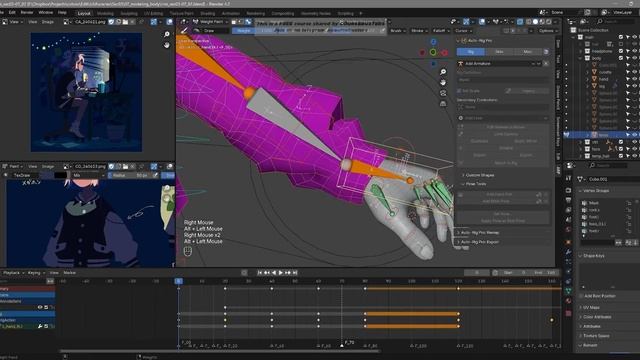
Task: Click the red X axis gizmo ball
Action: [444, 53]
